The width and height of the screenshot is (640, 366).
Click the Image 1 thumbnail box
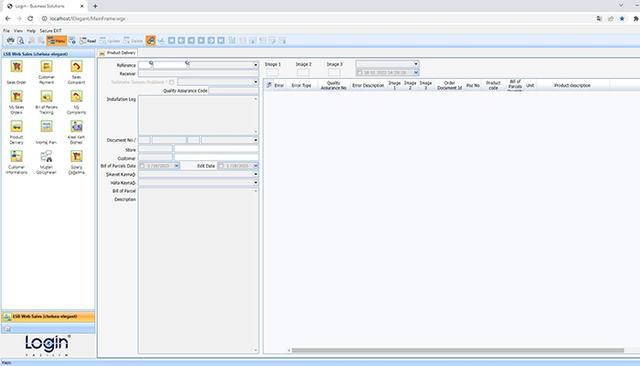point(272,73)
